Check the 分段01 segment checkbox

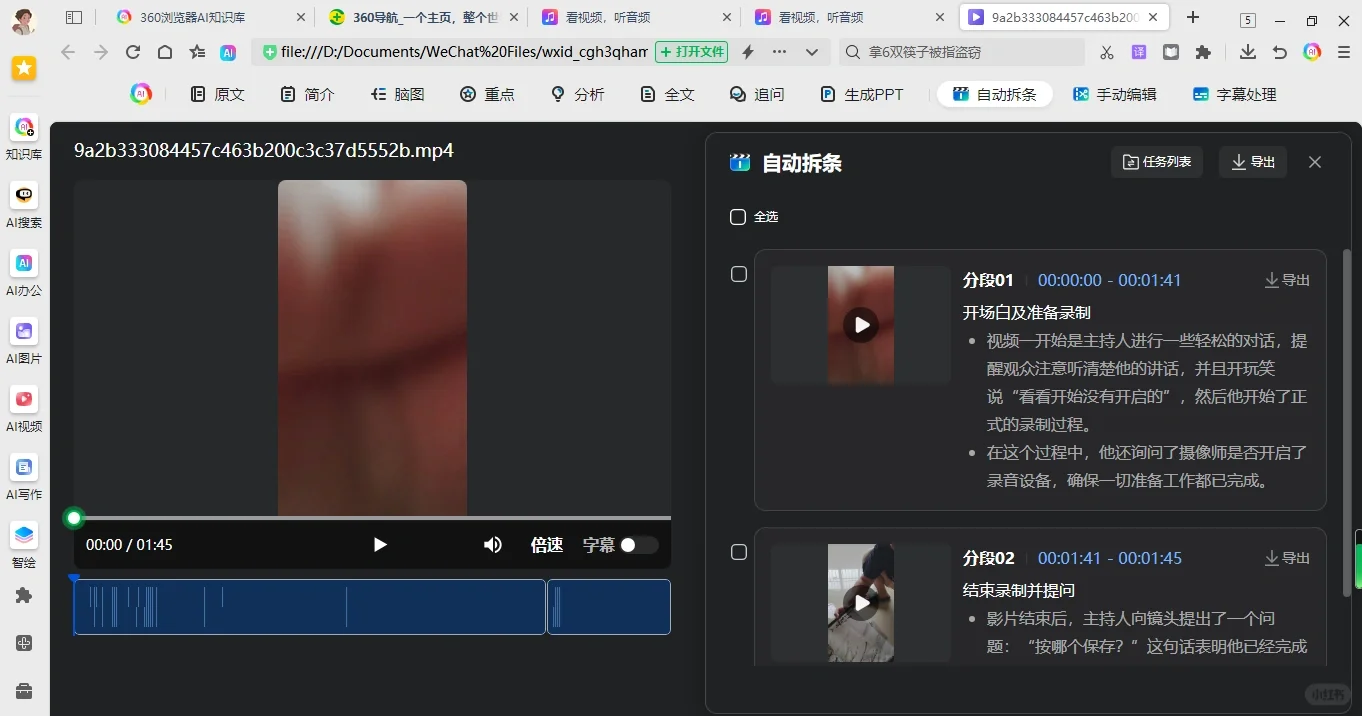(x=739, y=274)
